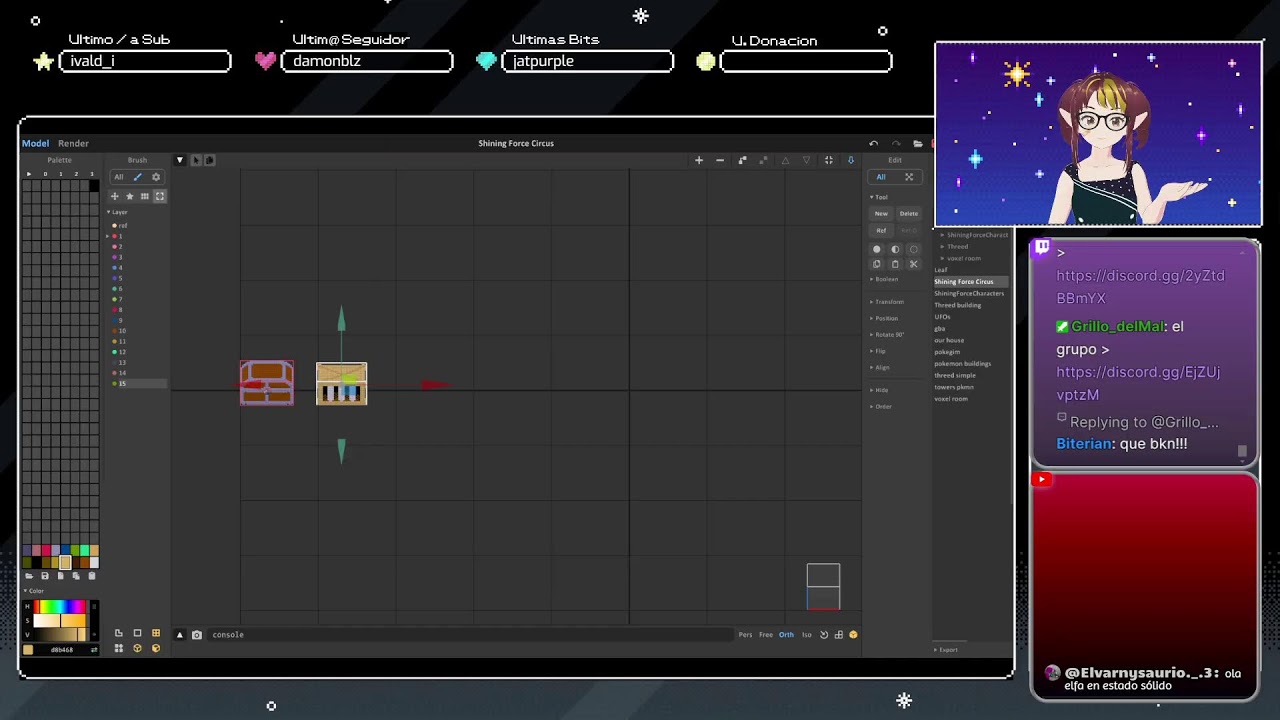Toggle visibility dot of layer 12
Screen dimensions: 1280x720
115,352
